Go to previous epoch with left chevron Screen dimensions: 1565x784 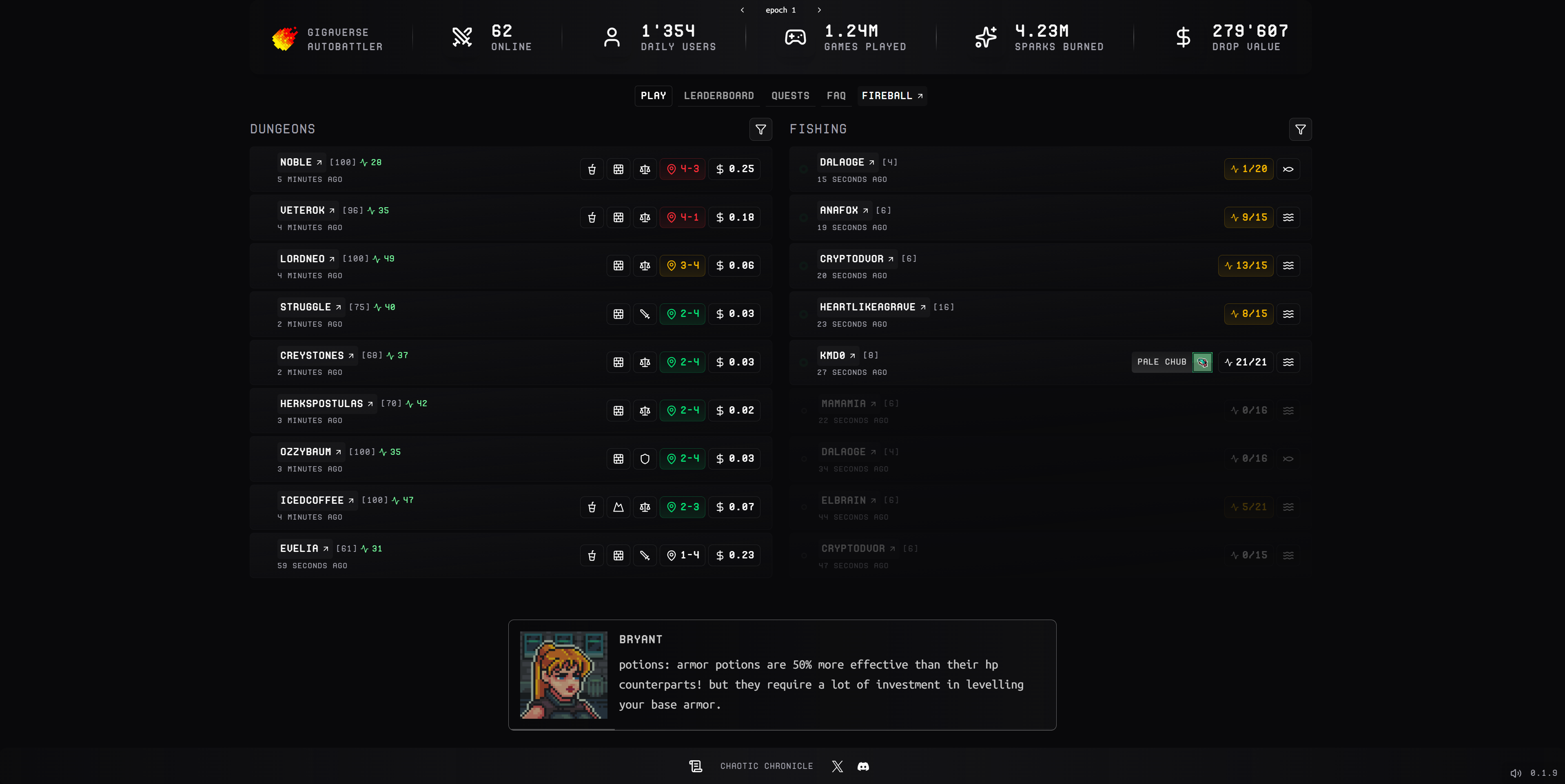[743, 10]
